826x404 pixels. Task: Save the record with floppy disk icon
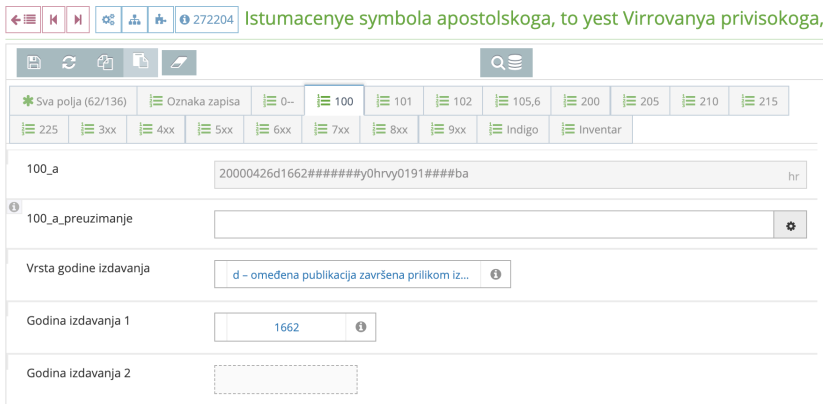[34, 63]
